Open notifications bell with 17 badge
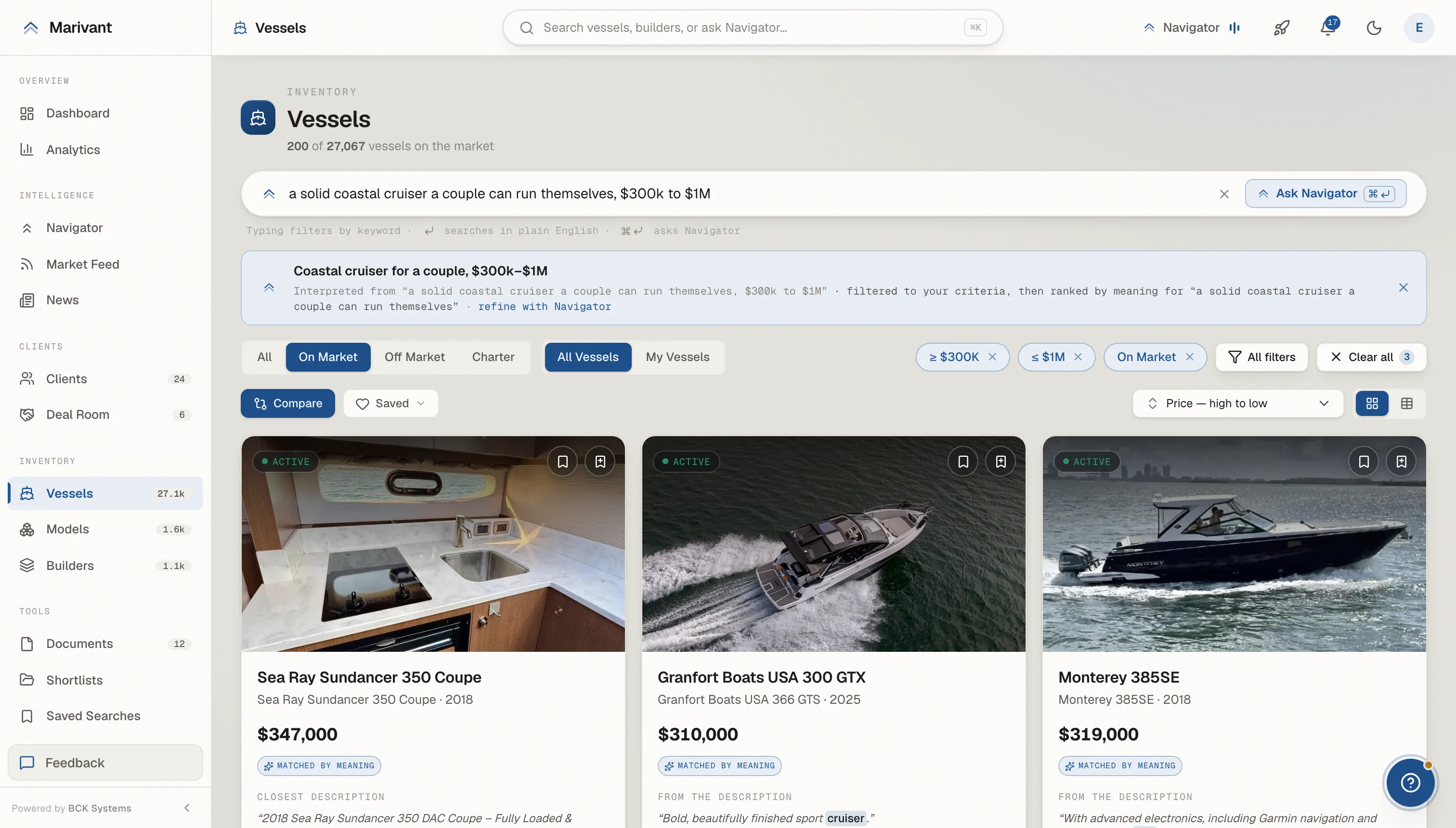 tap(1328, 27)
